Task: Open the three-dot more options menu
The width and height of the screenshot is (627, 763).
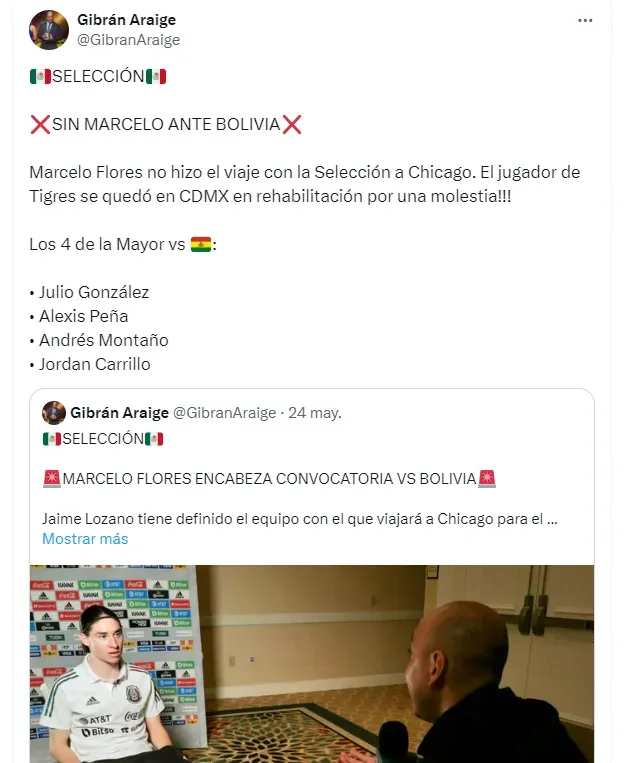Action: [x=585, y=20]
